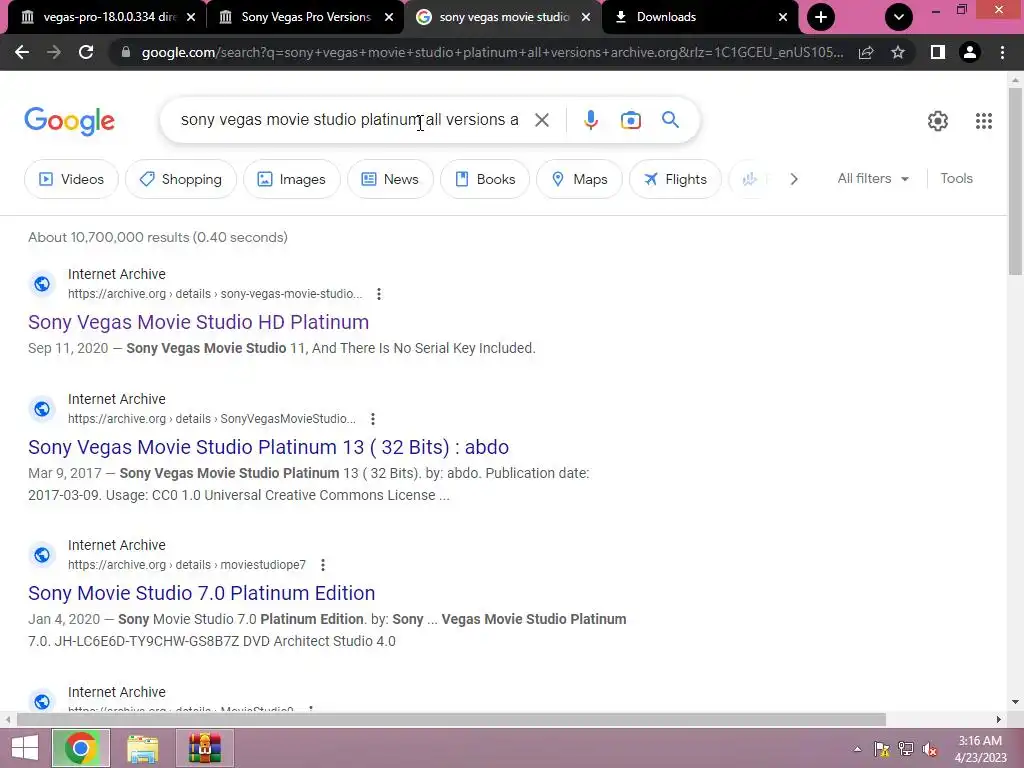Open File Explorer from the taskbar
The width and height of the screenshot is (1024, 768).
coord(143,748)
